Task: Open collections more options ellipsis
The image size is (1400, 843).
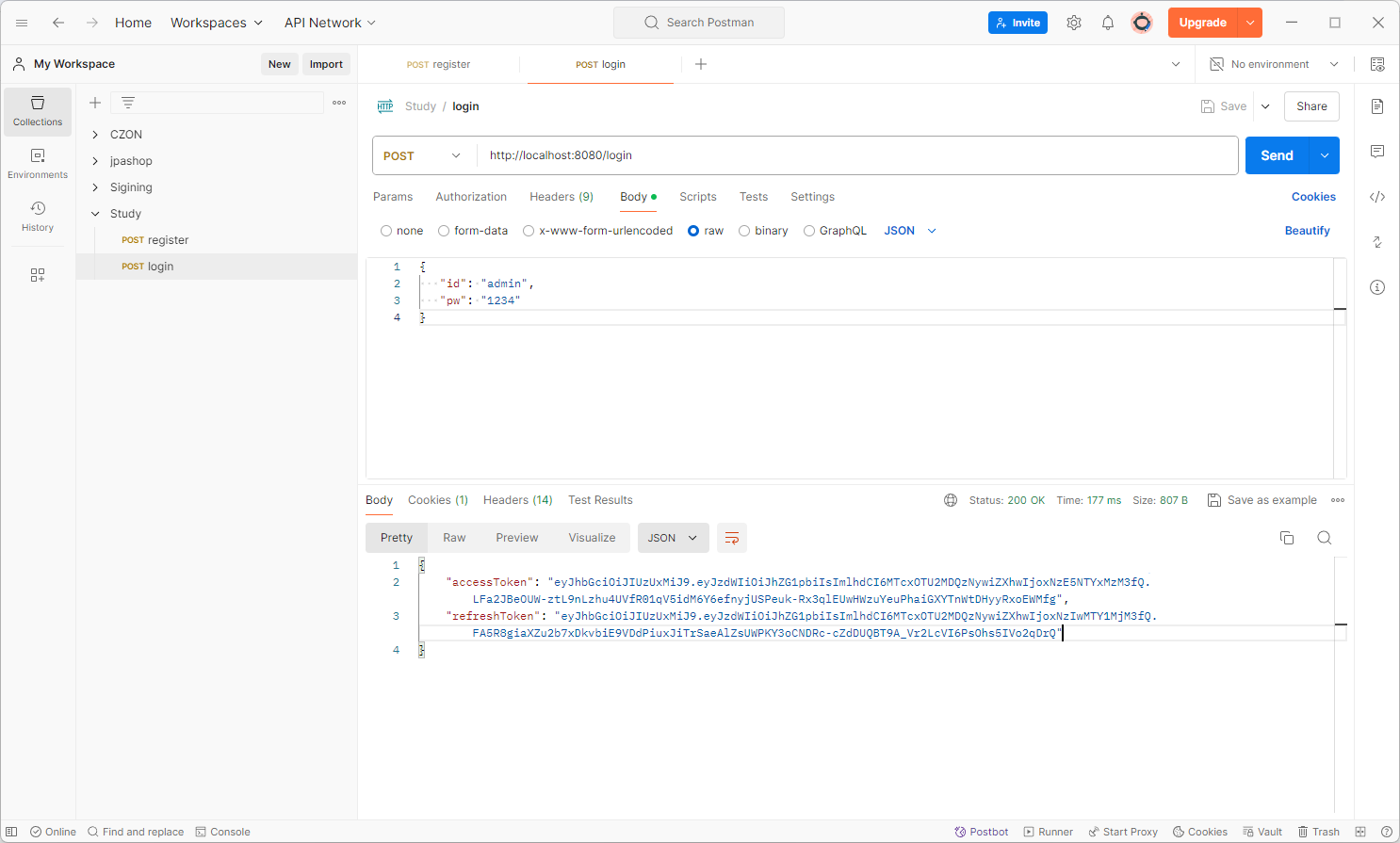Action: point(339,103)
